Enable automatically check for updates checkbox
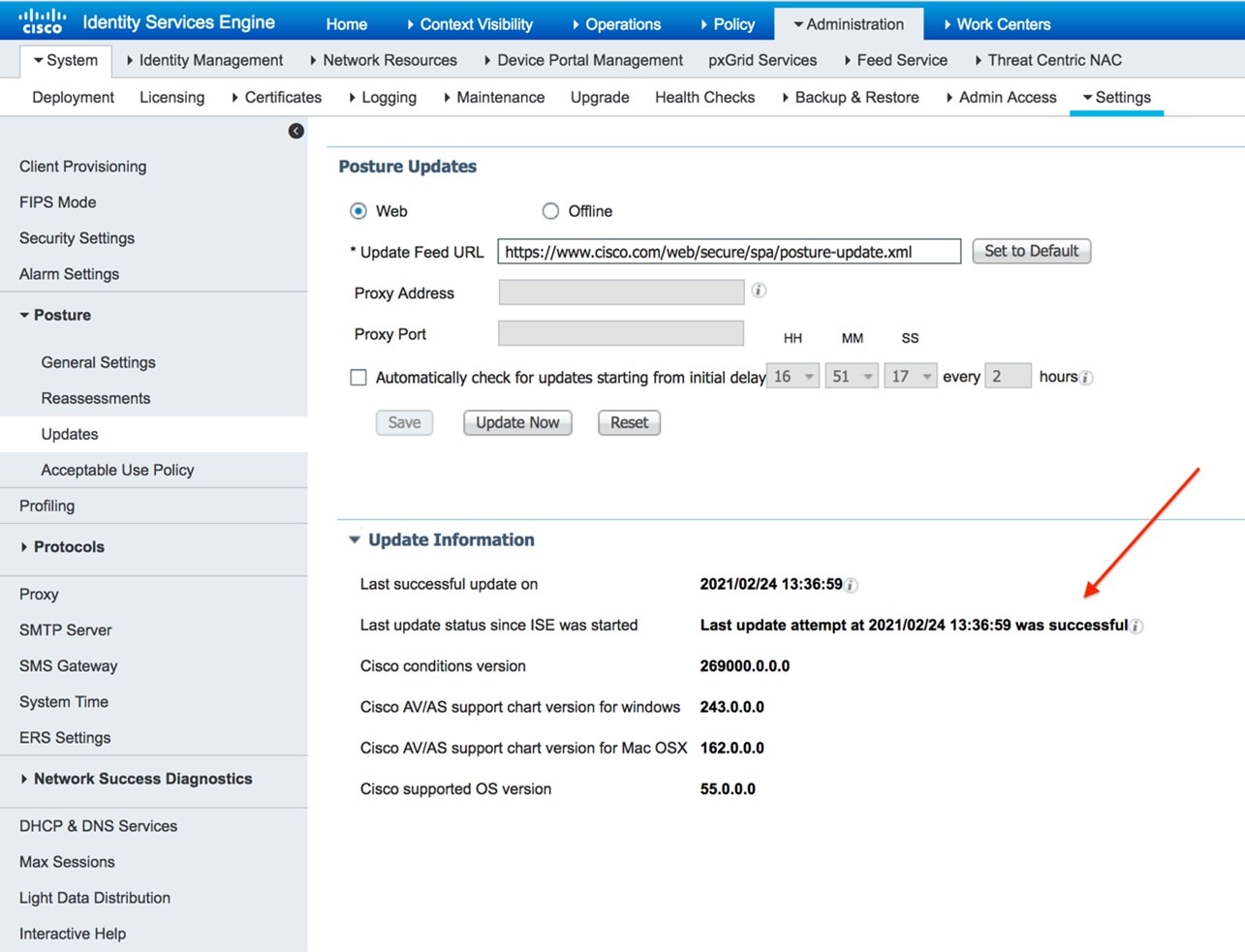 pyautogui.click(x=358, y=377)
